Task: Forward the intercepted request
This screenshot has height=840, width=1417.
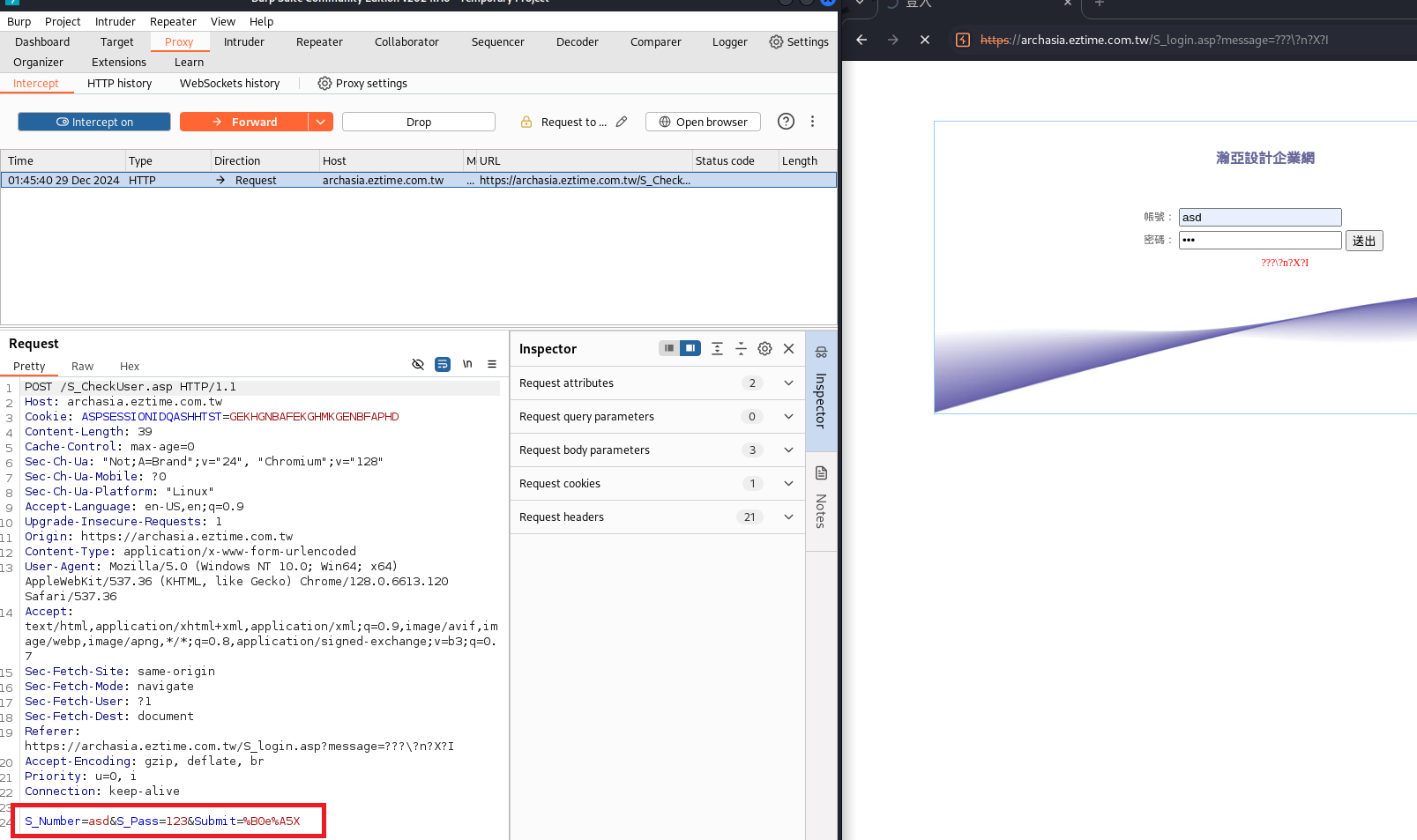Action: click(x=244, y=122)
